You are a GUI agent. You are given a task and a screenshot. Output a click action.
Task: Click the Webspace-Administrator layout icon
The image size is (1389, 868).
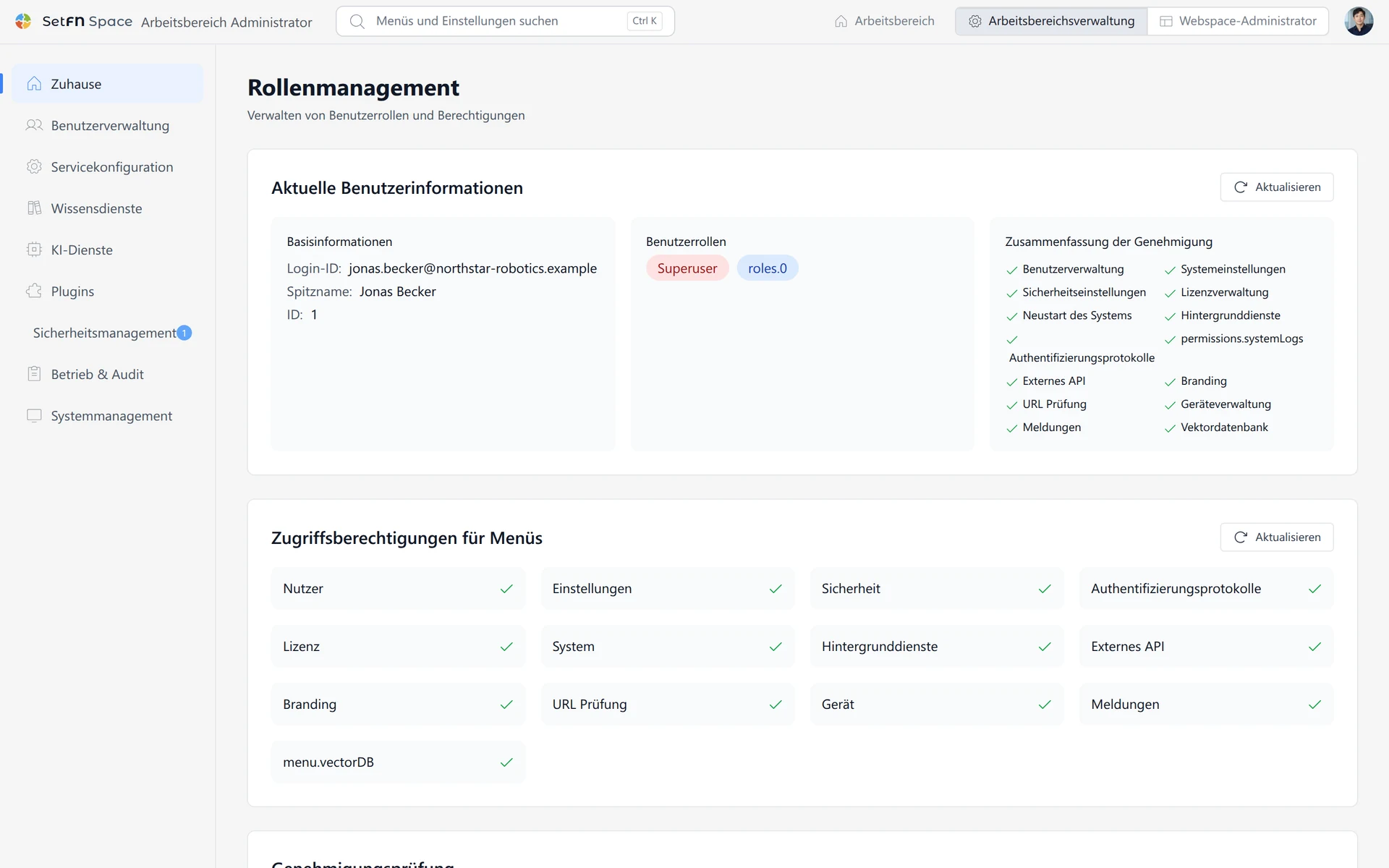click(x=1166, y=21)
